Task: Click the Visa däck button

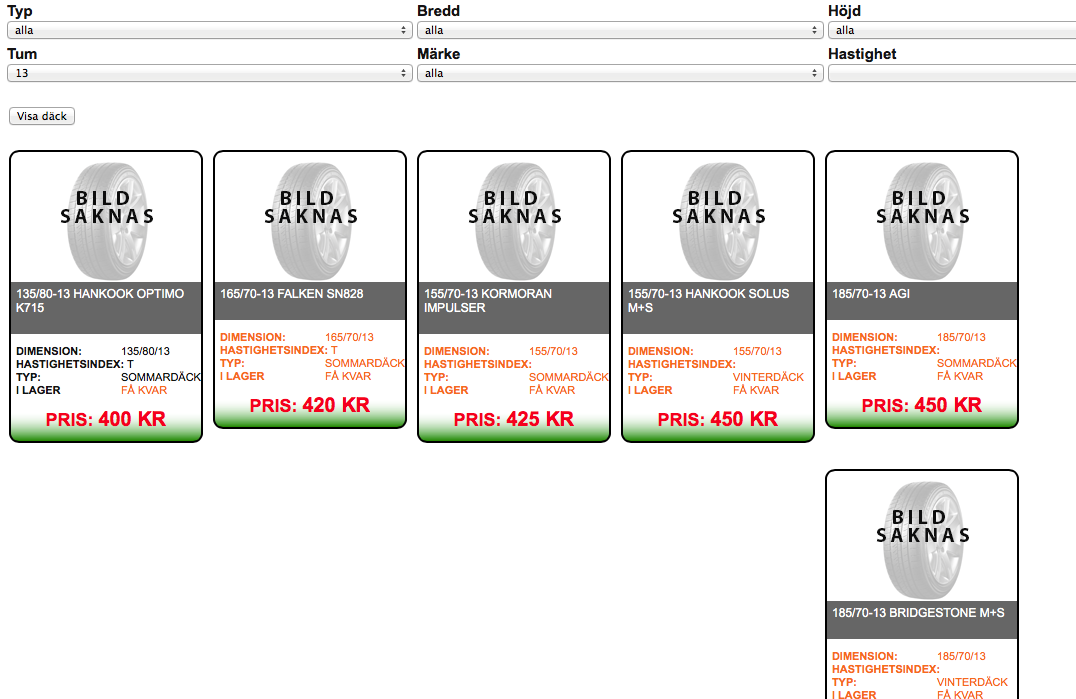Action: click(42, 116)
